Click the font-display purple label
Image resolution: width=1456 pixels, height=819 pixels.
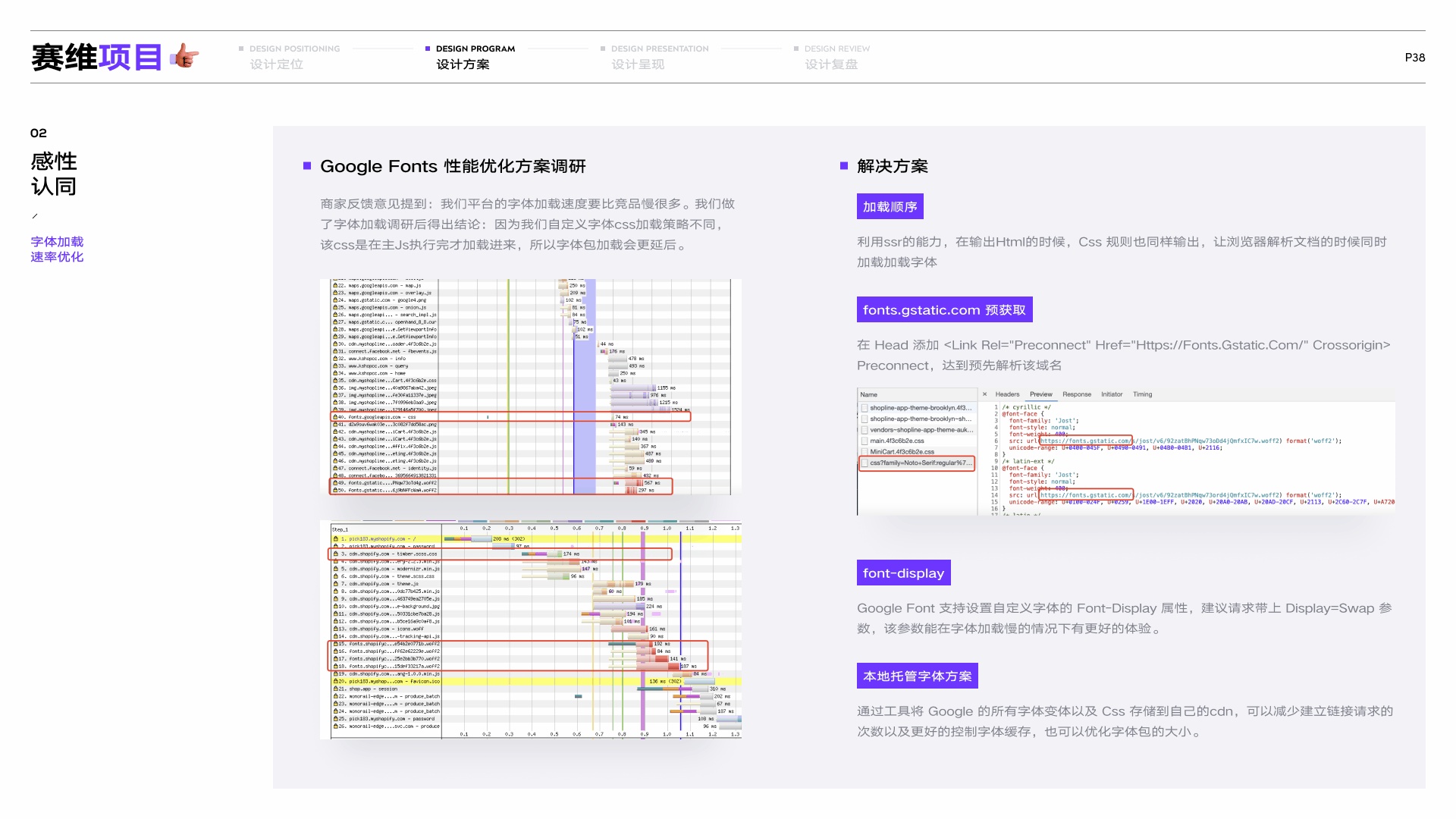[x=903, y=573]
